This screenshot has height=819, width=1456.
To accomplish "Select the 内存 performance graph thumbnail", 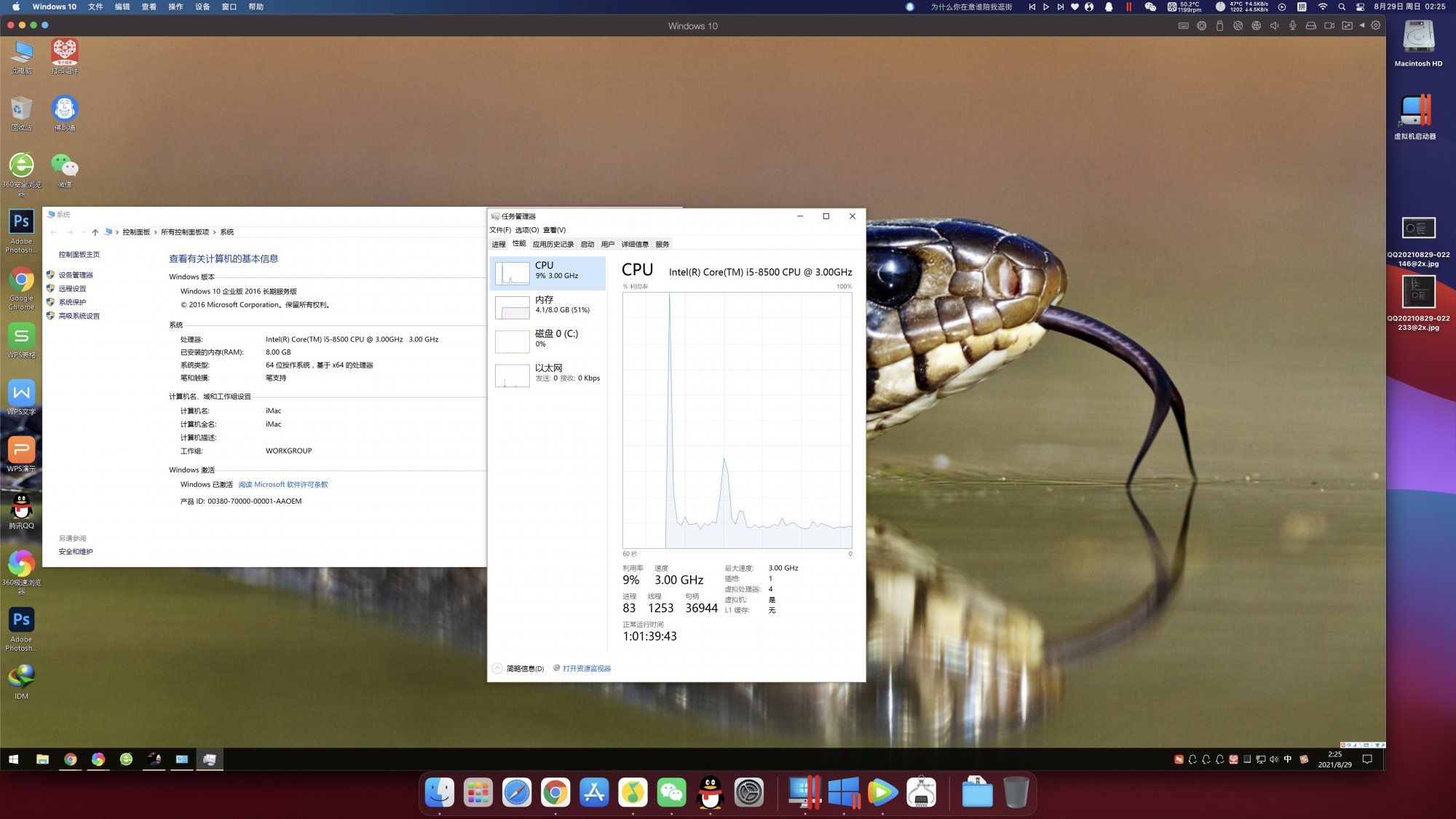I will (513, 307).
